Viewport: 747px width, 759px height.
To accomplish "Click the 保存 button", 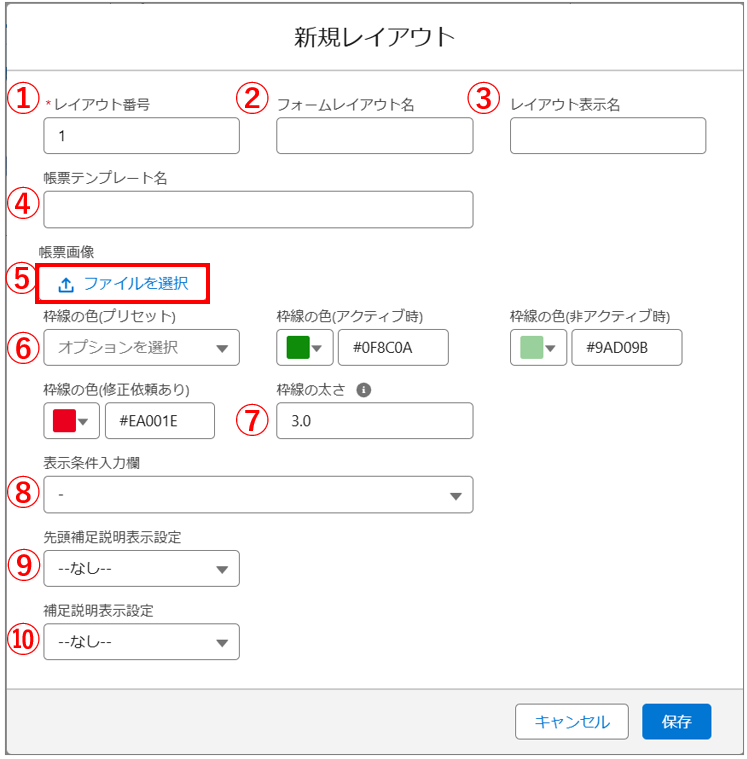I will [x=676, y=722].
